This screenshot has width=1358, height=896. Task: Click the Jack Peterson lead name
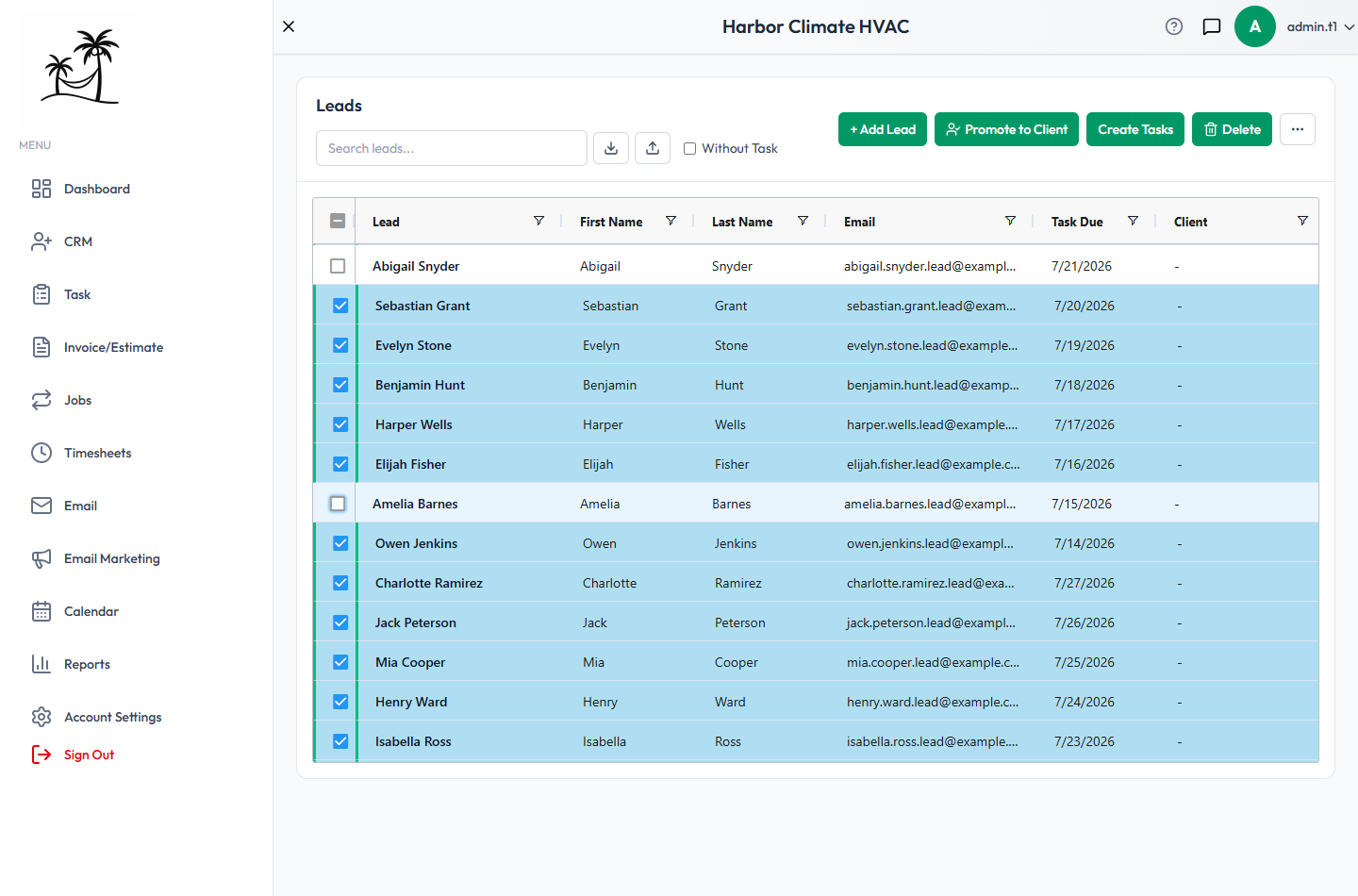pyautogui.click(x=416, y=622)
